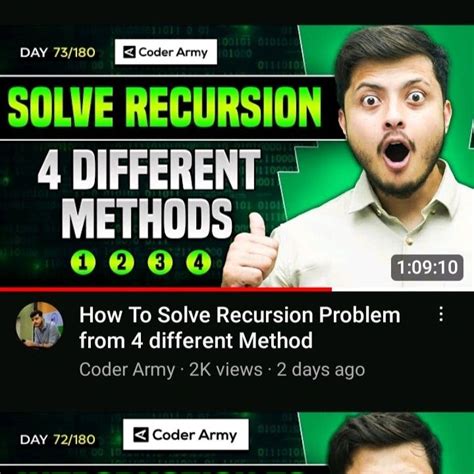474x474 pixels.
Task: Click the Coder Army channel name text
Action: click(x=127, y=370)
